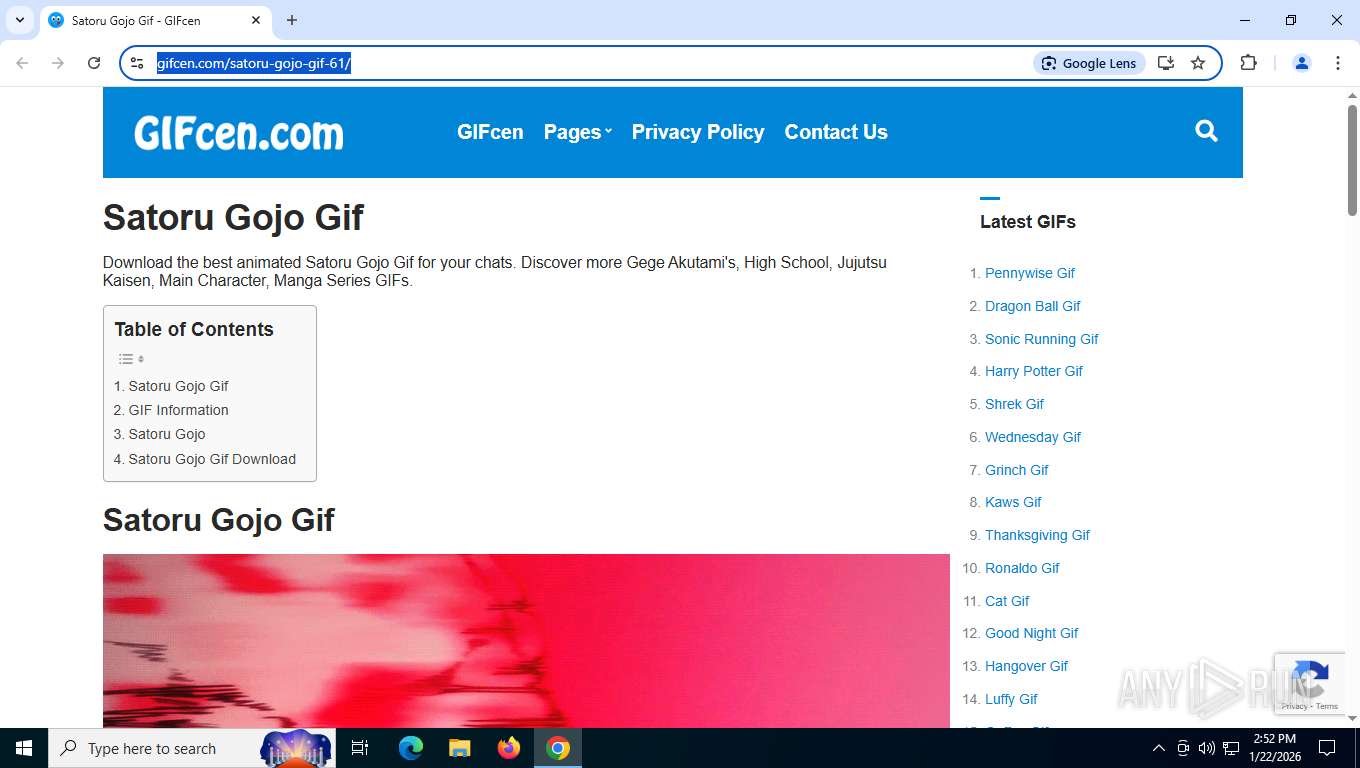The width and height of the screenshot is (1360, 768).
Task: Open the Chrome three-dot menu
Action: click(x=1338, y=63)
